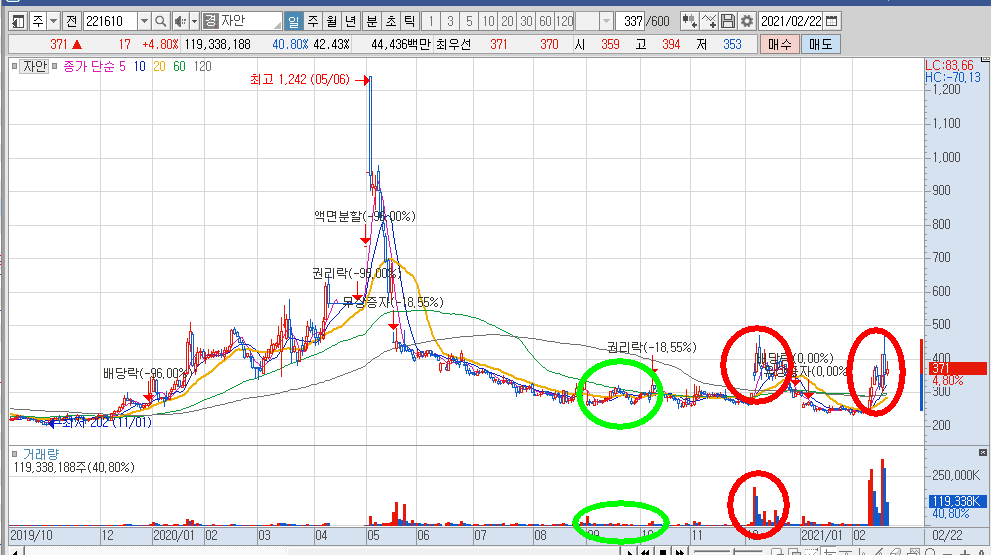Select the 틱 (tick) chart tab
This screenshot has height=555, width=991.
[409, 21]
